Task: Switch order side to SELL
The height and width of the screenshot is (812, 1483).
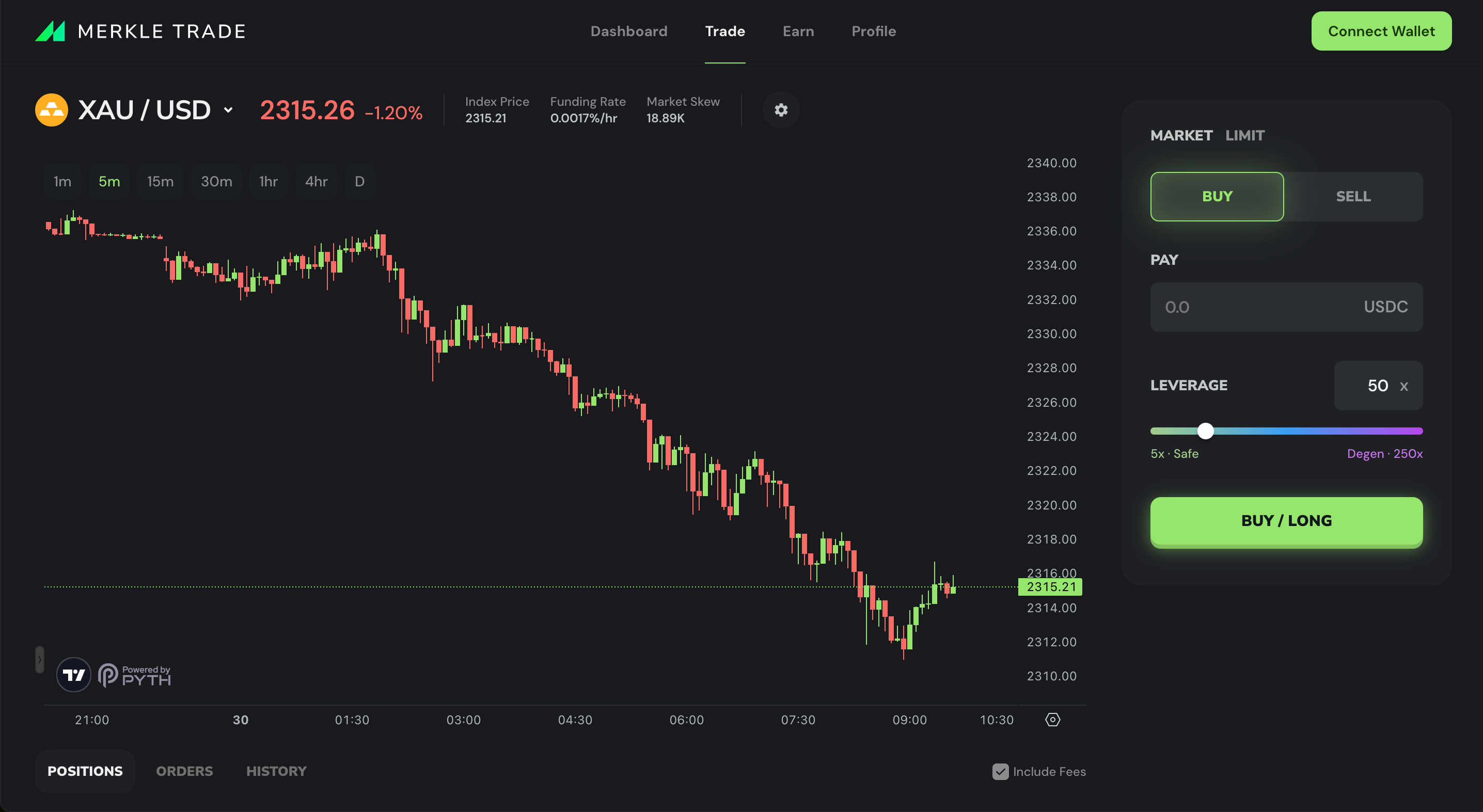Action: (1353, 196)
